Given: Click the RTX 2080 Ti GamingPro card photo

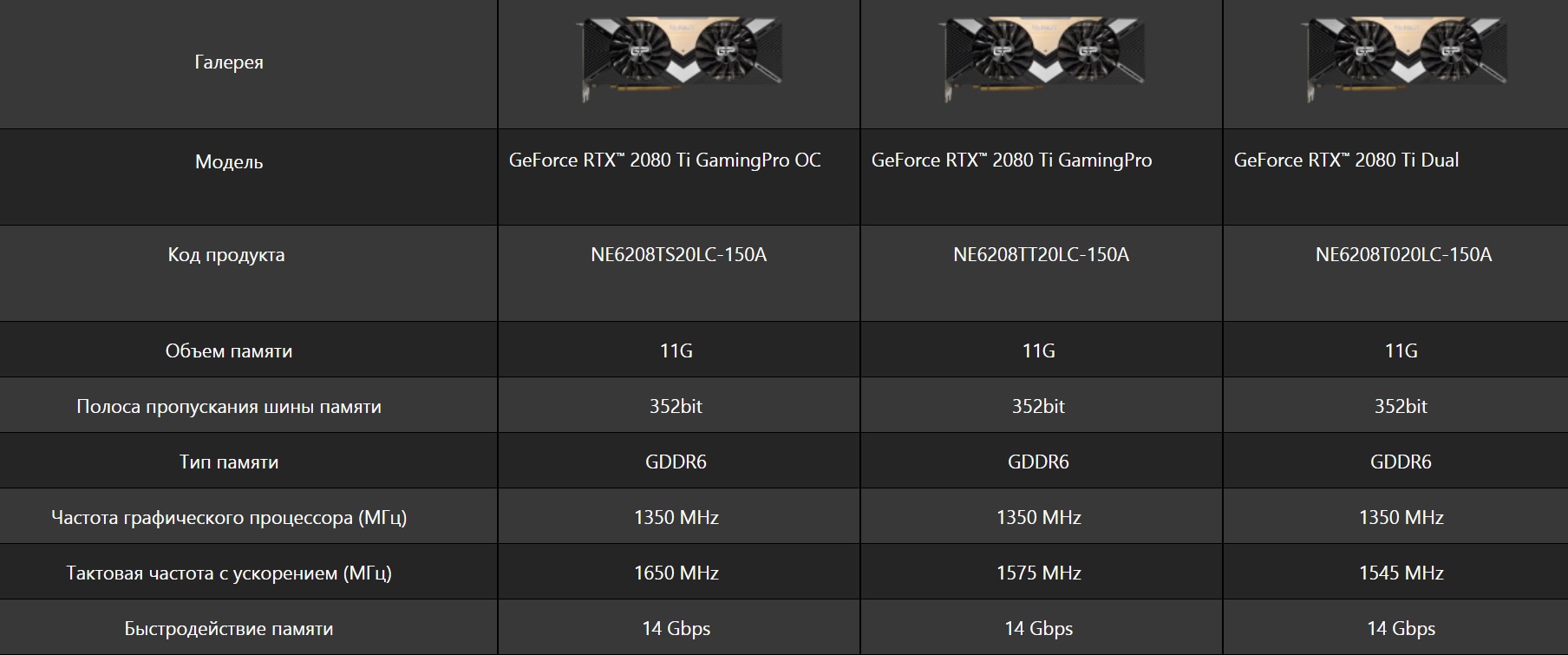Looking at the screenshot, I should 1042,58.
